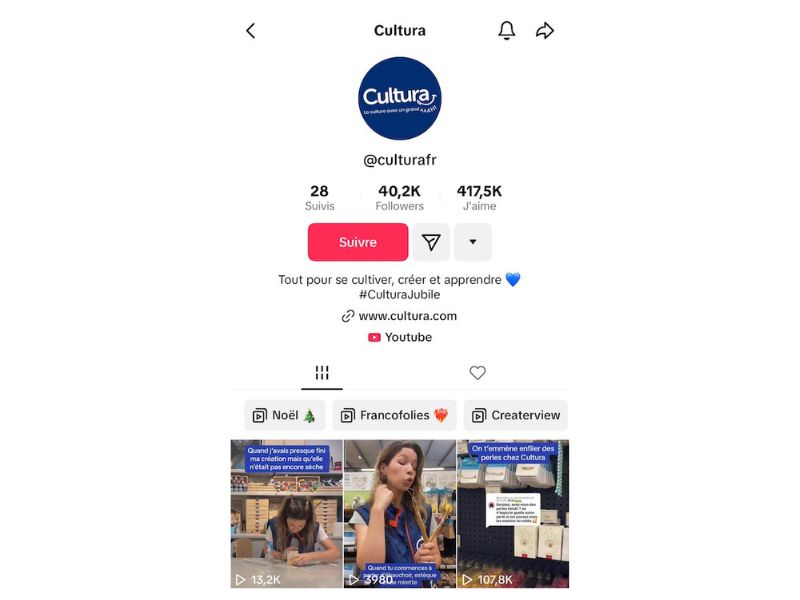Switch to the videos grid tab
This screenshot has height=600, width=800.
[322, 373]
